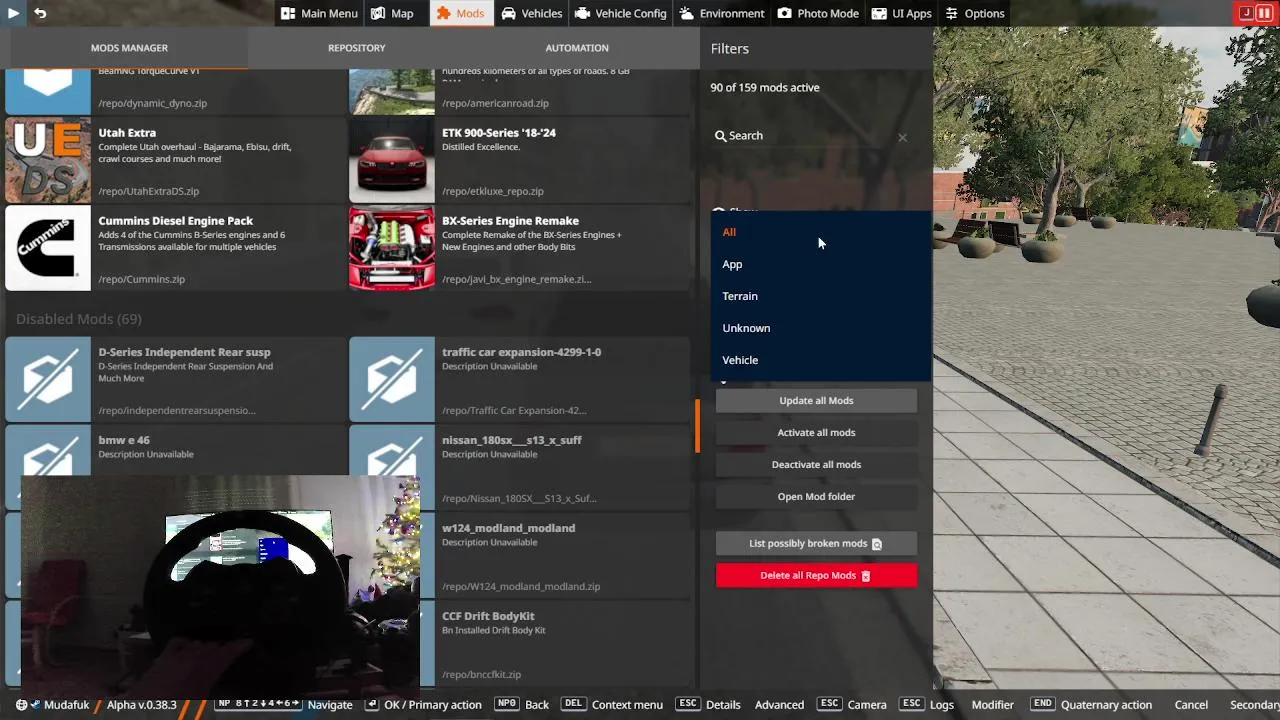
Task: Click disabled icon for bmw e 46
Action: point(48,450)
